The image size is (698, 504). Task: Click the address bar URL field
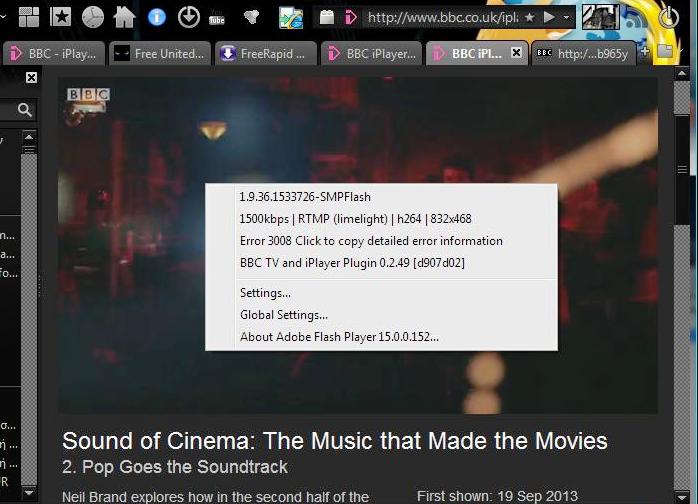tap(440, 17)
